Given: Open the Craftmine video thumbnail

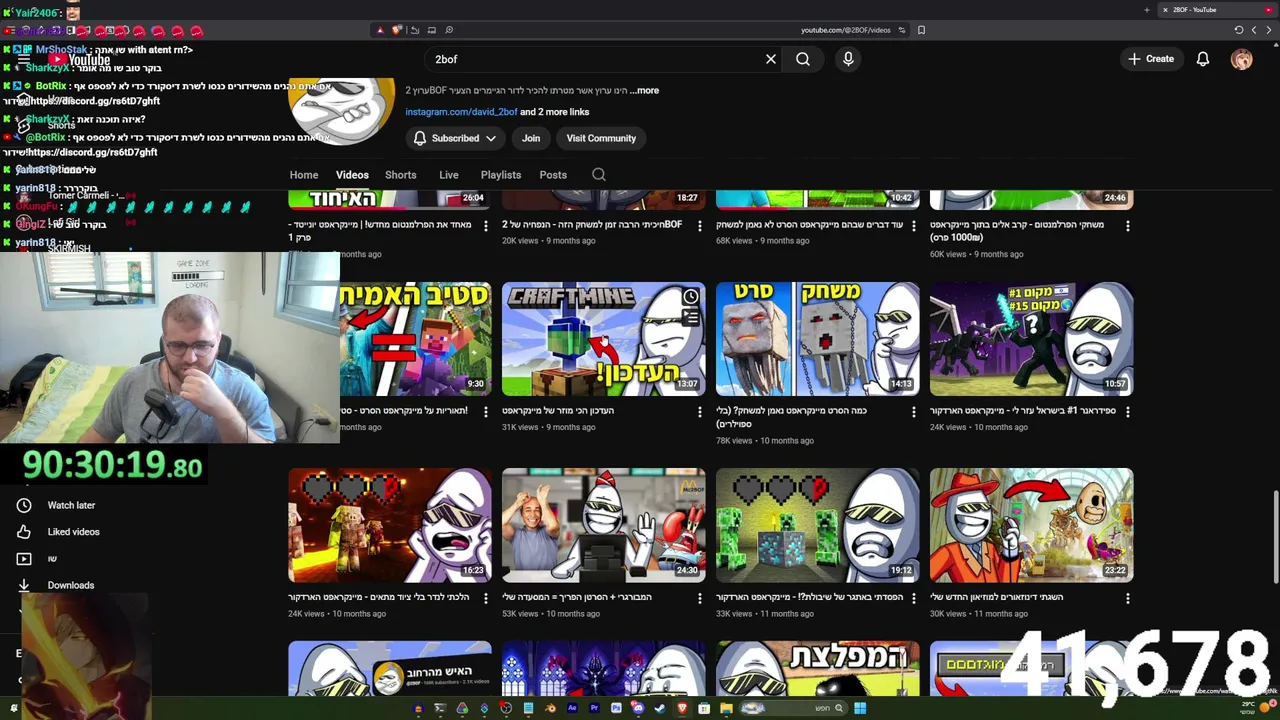Looking at the screenshot, I should [603, 339].
